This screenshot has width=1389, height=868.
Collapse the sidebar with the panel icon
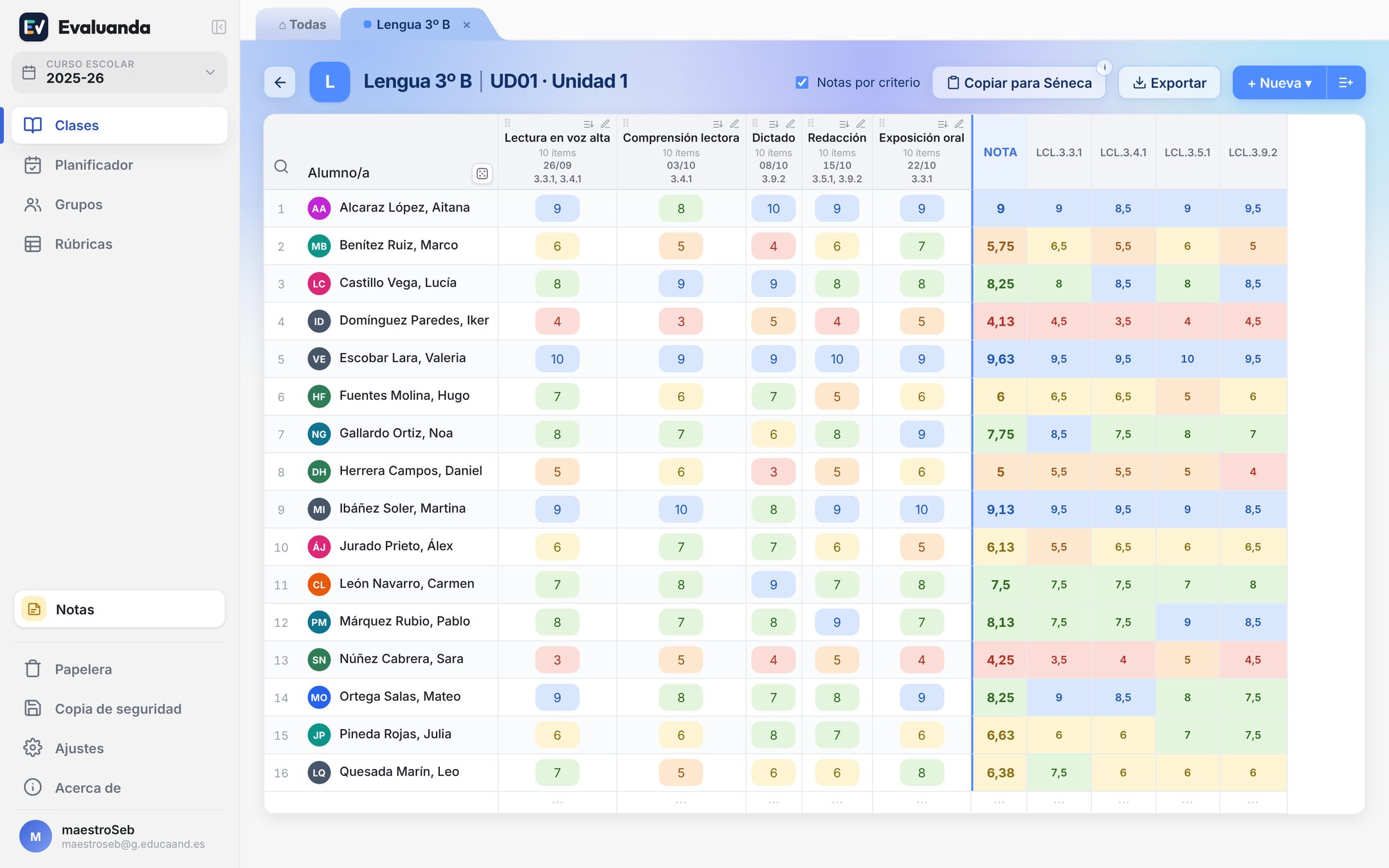(x=219, y=27)
